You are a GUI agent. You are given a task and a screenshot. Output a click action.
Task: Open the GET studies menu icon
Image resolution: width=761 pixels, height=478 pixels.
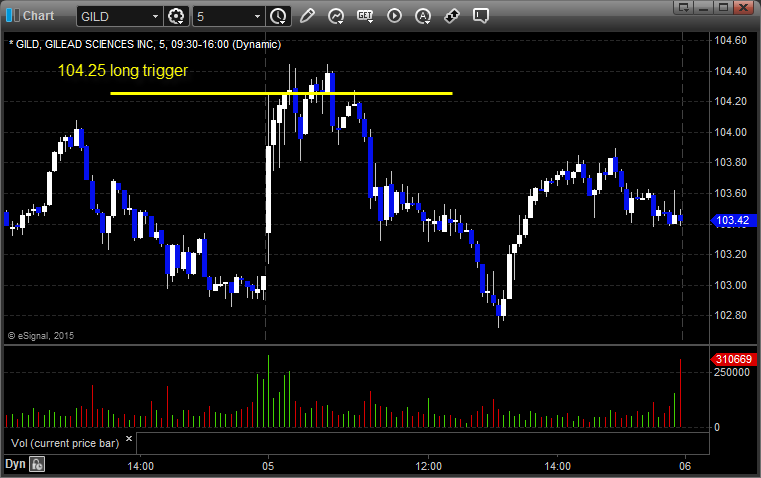pyautogui.click(x=365, y=16)
